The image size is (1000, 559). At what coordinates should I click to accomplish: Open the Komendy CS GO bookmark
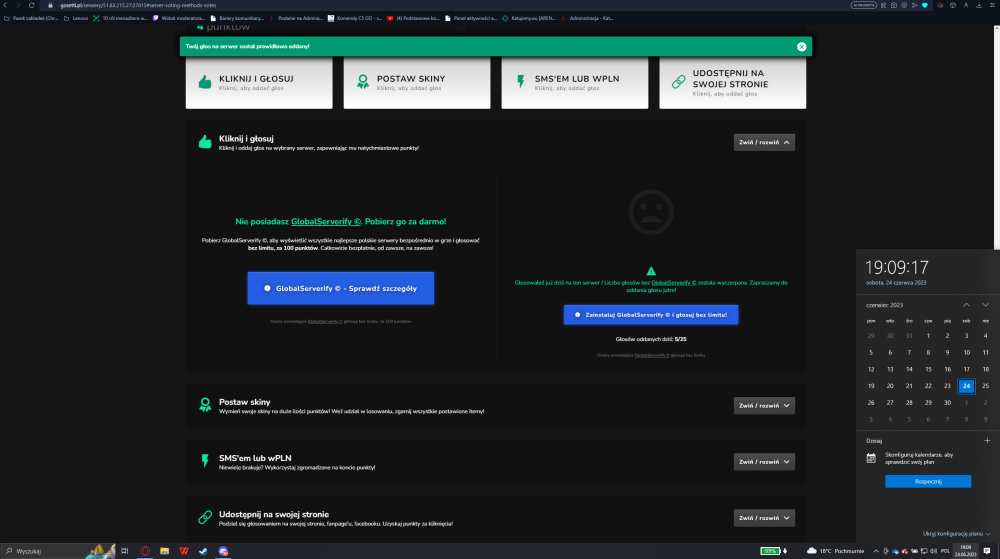coord(355,18)
